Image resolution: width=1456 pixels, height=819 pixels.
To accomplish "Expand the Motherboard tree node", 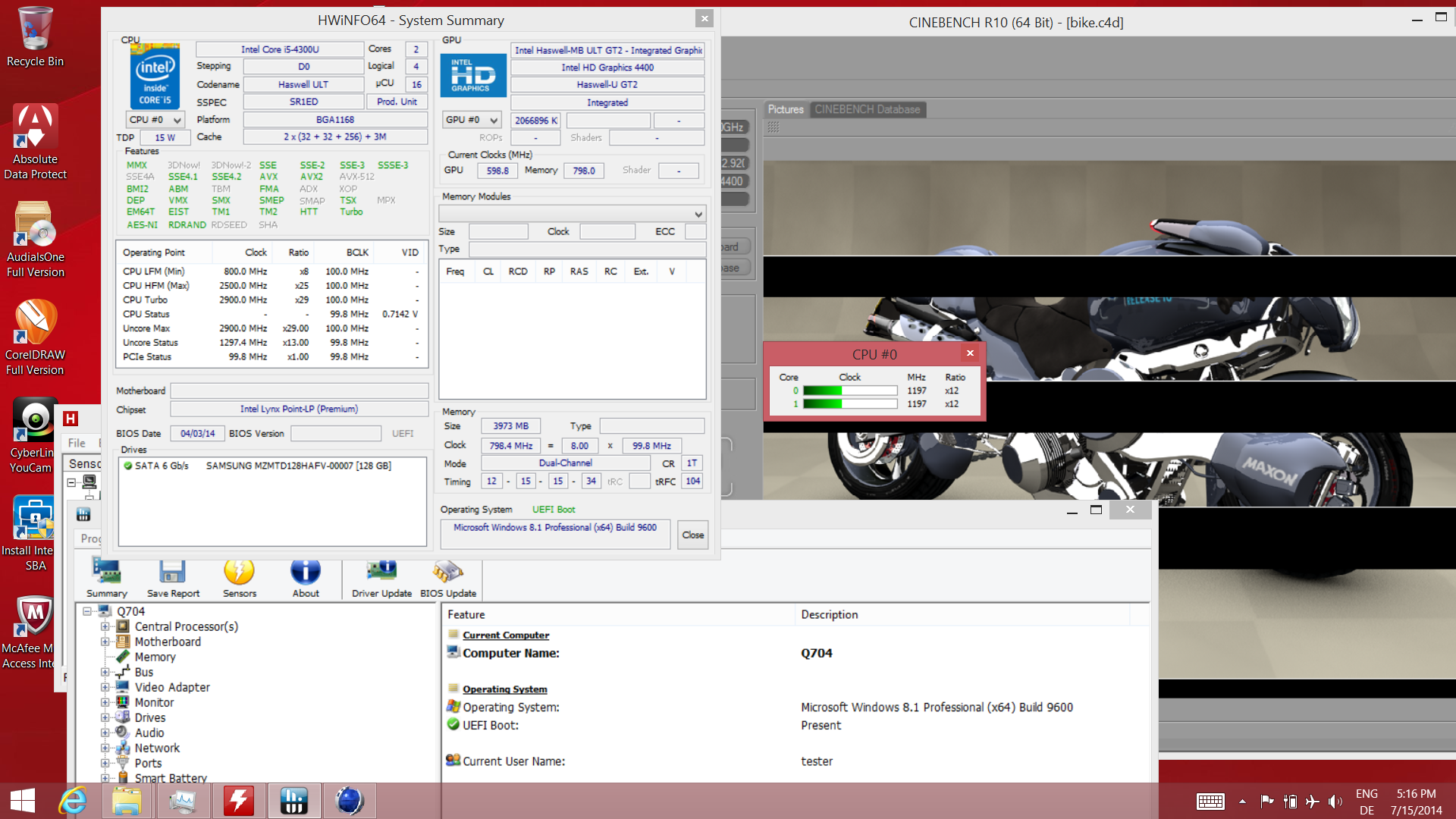I will pos(105,642).
